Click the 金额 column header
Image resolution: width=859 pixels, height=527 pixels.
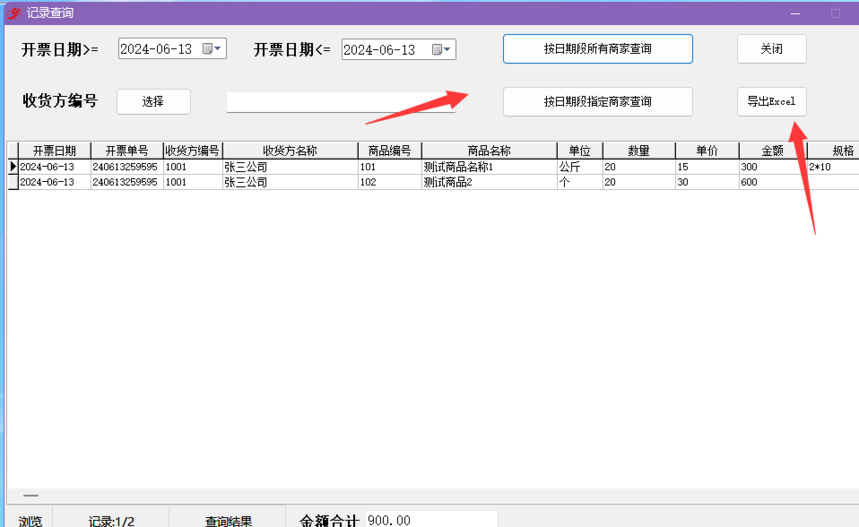point(772,151)
